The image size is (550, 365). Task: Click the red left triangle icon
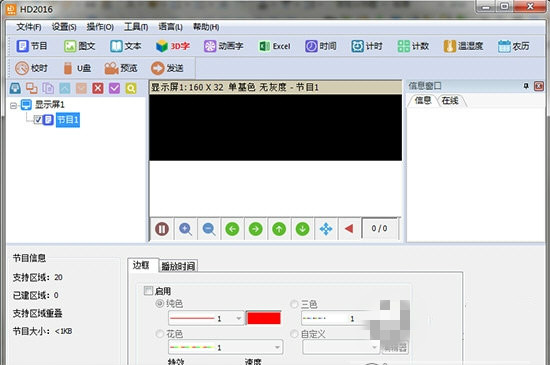tap(349, 229)
